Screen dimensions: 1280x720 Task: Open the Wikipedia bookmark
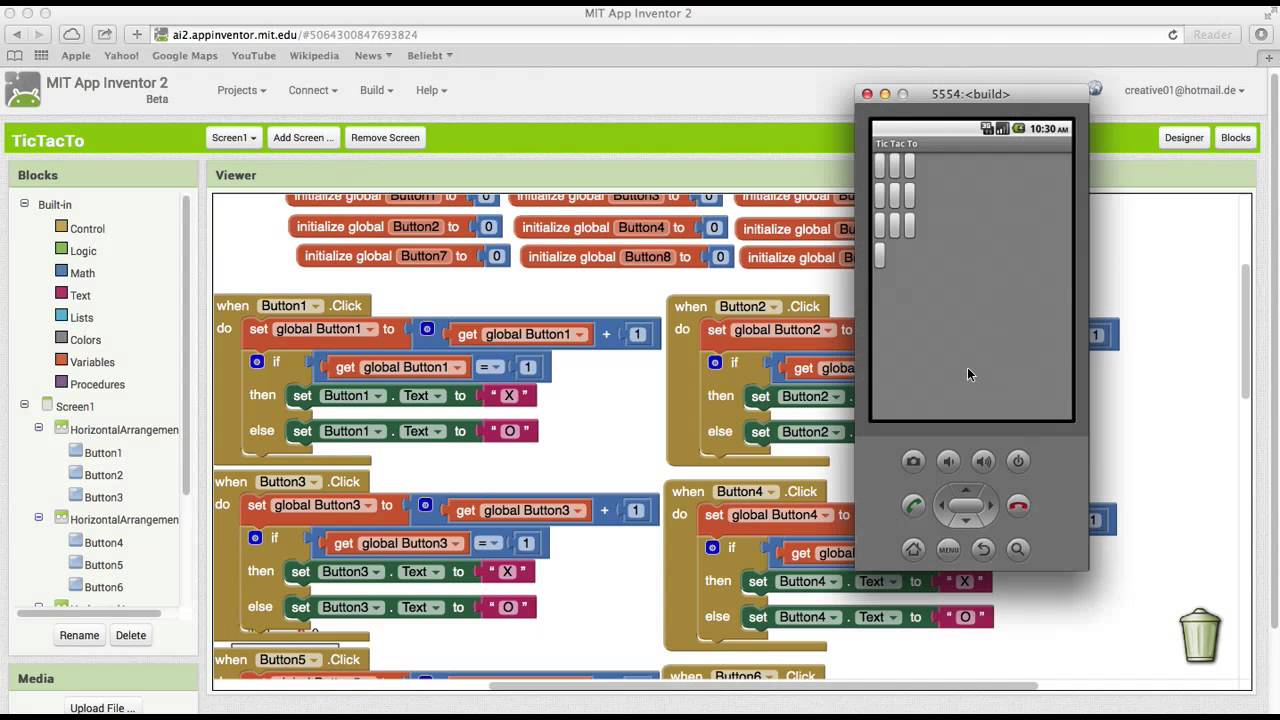coord(314,56)
